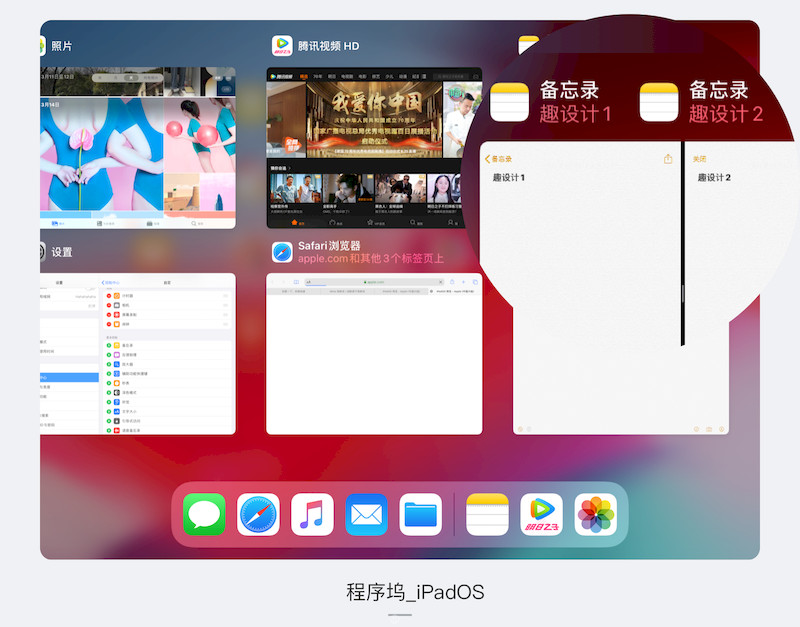Open the Photos app switcher card
800x627 pixels.
coord(138,147)
